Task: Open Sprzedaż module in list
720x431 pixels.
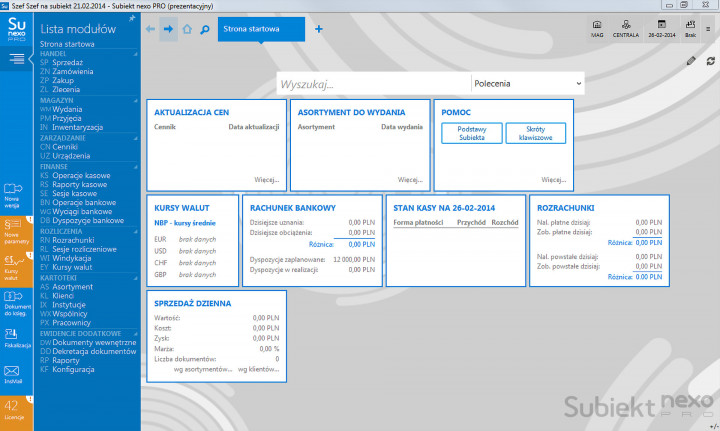Action: point(66,61)
